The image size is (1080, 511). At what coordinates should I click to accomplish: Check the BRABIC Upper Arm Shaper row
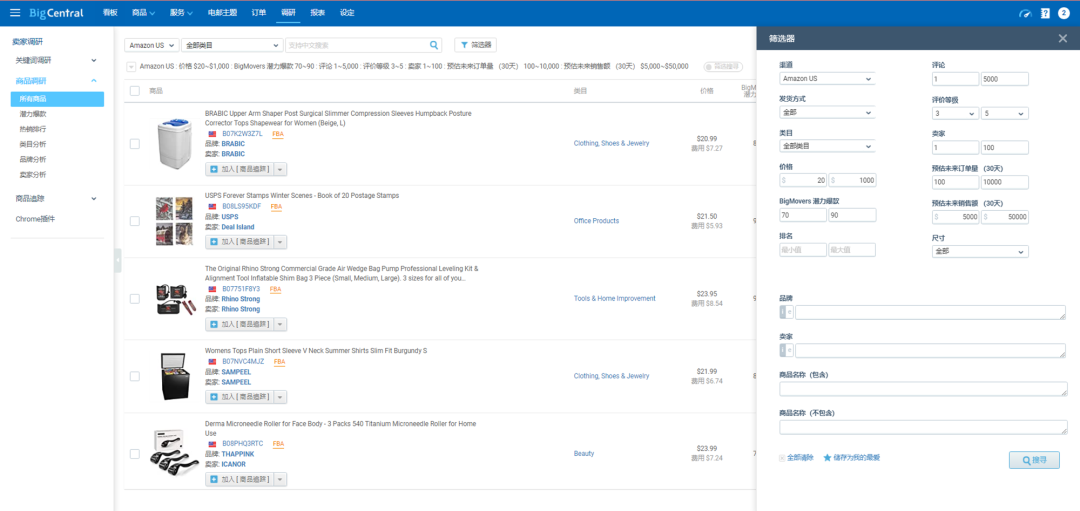[135, 143]
